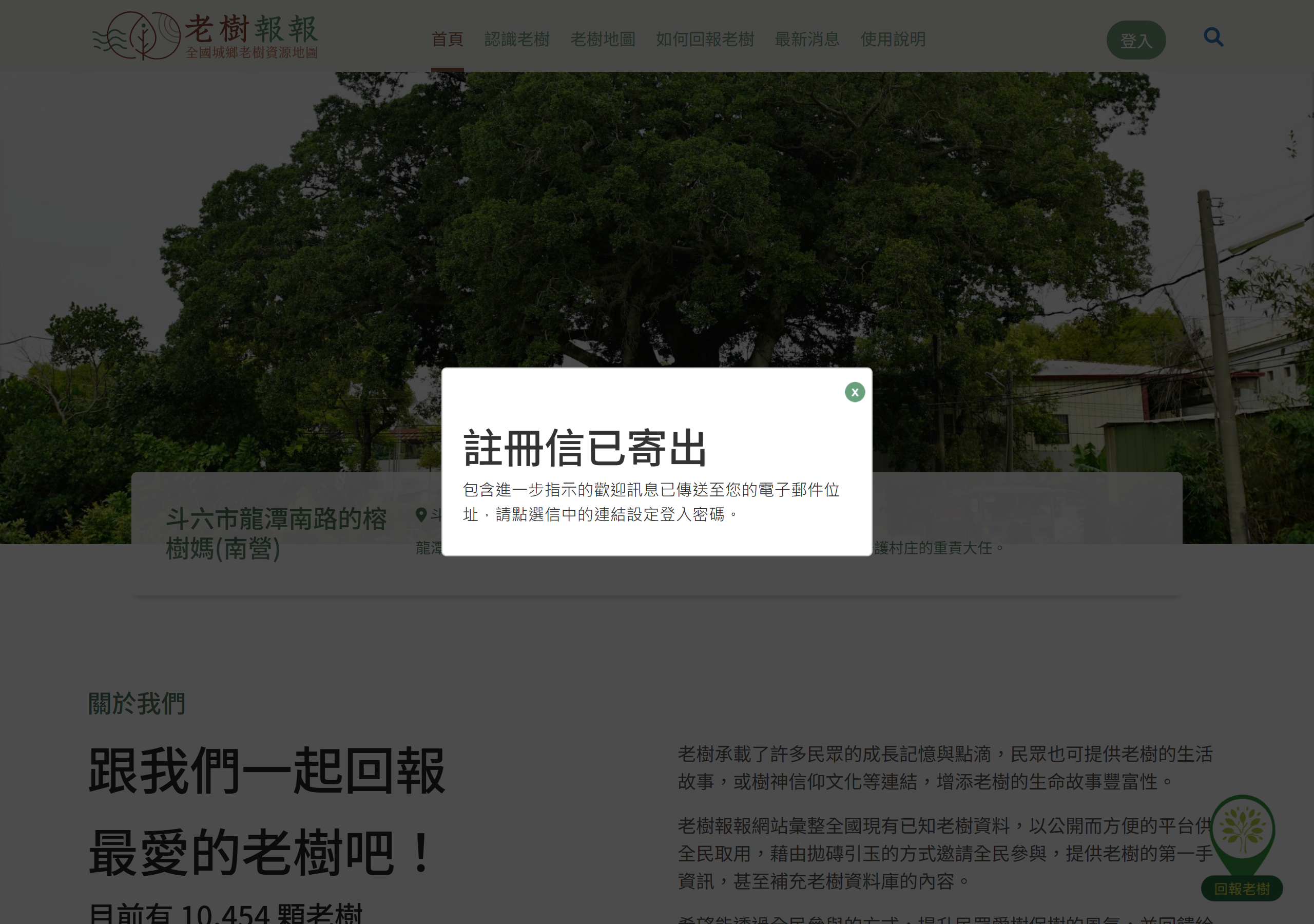Screen dimensions: 1314x924
Task: Click the location pin icon in the tree card
Action: coord(421,515)
